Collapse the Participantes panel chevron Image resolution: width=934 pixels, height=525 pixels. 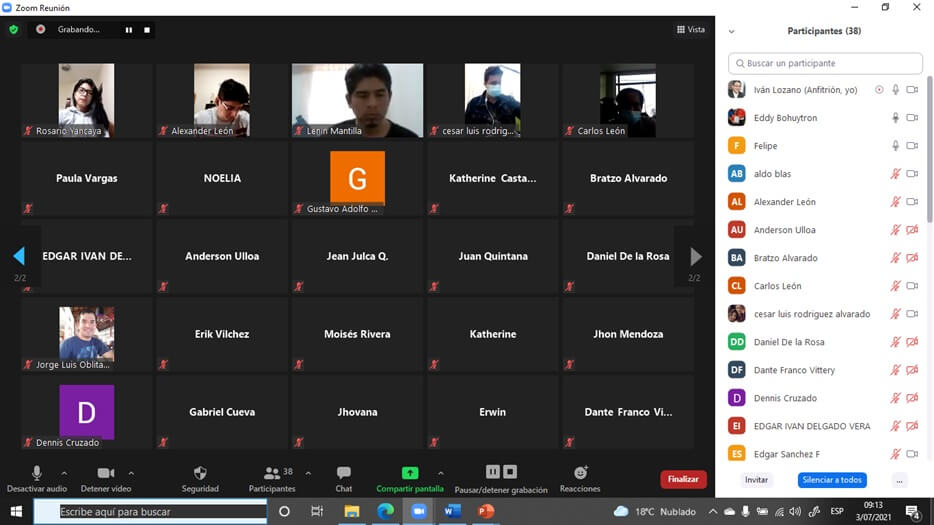click(732, 32)
